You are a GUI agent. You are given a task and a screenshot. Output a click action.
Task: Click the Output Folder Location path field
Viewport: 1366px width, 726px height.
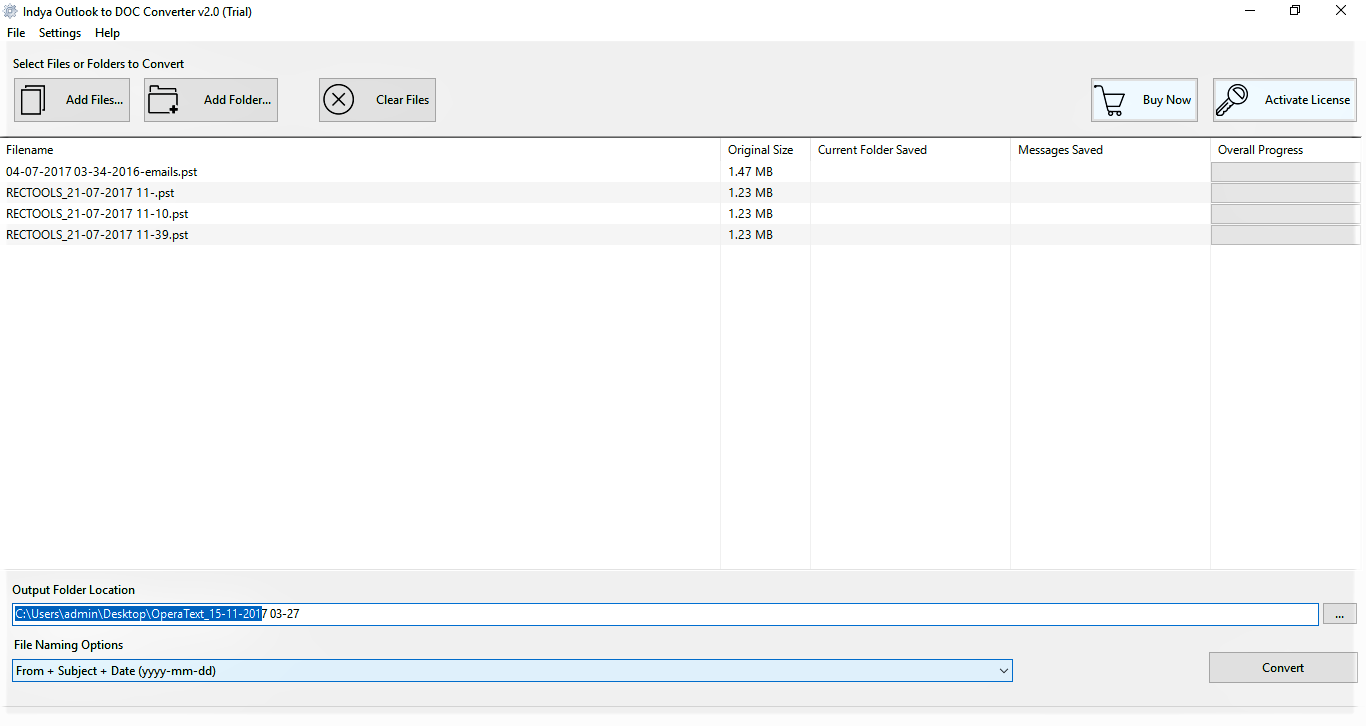665,614
